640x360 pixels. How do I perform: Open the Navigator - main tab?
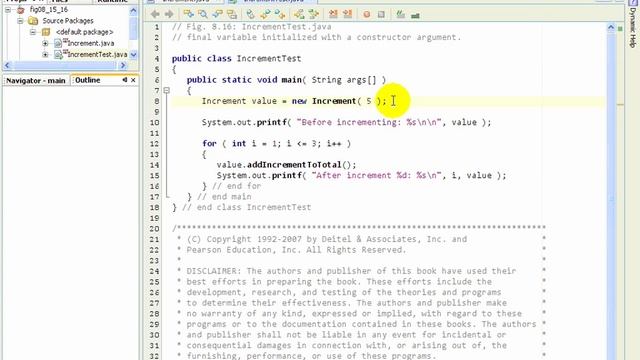point(36,80)
